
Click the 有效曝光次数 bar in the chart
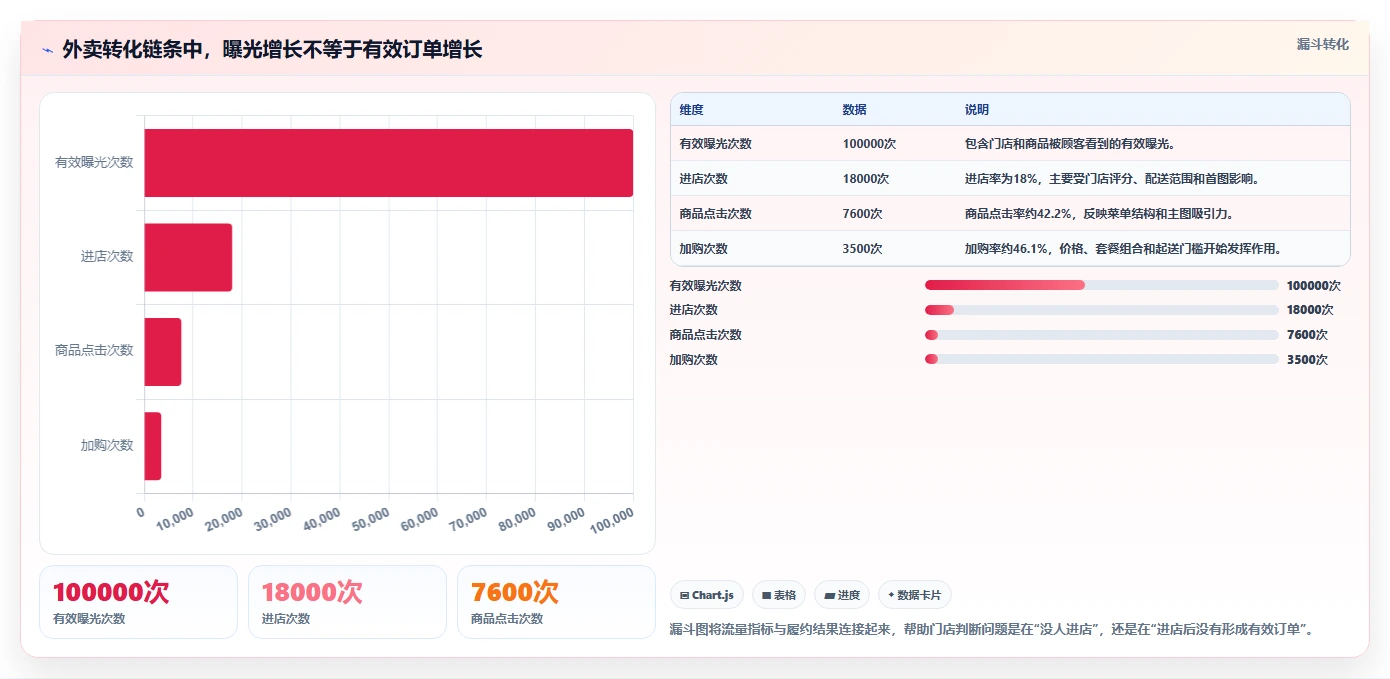click(x=389, y=162)
